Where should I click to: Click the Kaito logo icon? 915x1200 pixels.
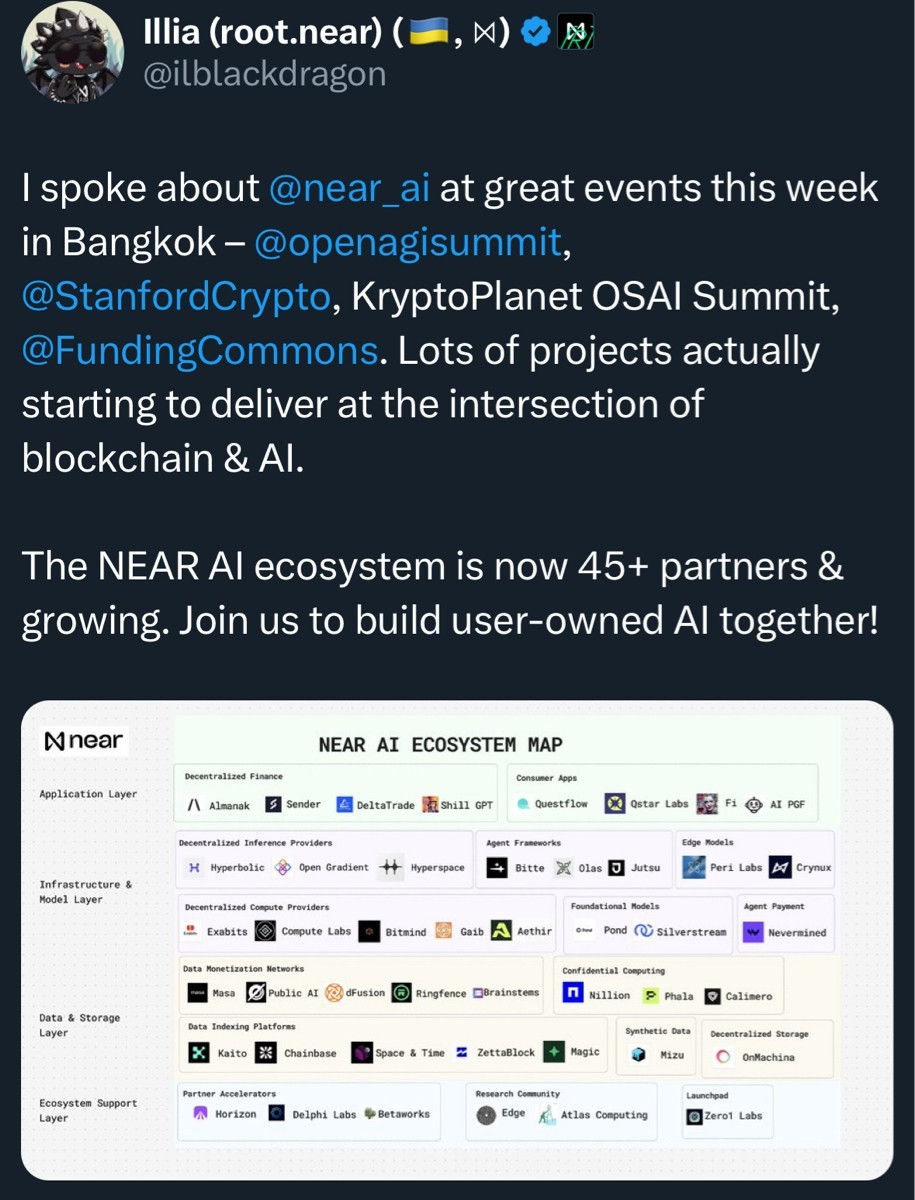pyautogui.click(x=199, y=1052)
